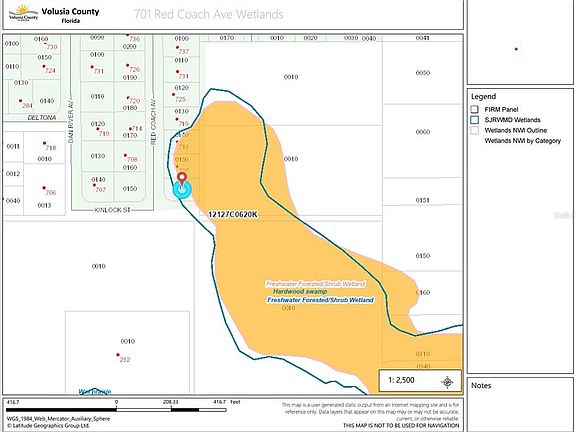The width and height of the screenshot is (576, 432).
Task: Click the Volusia County sun logo
Action: (23, 13)
